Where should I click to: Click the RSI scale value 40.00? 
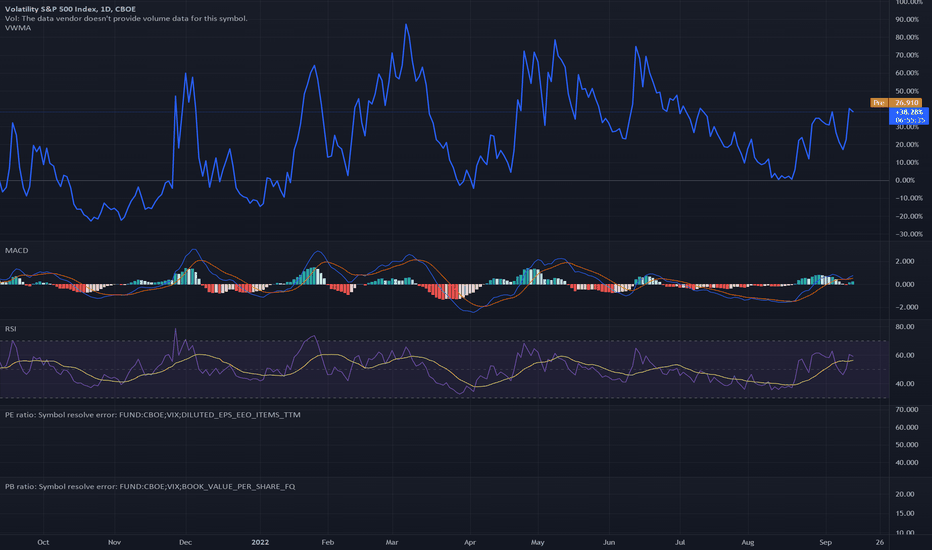click(905, 384)
